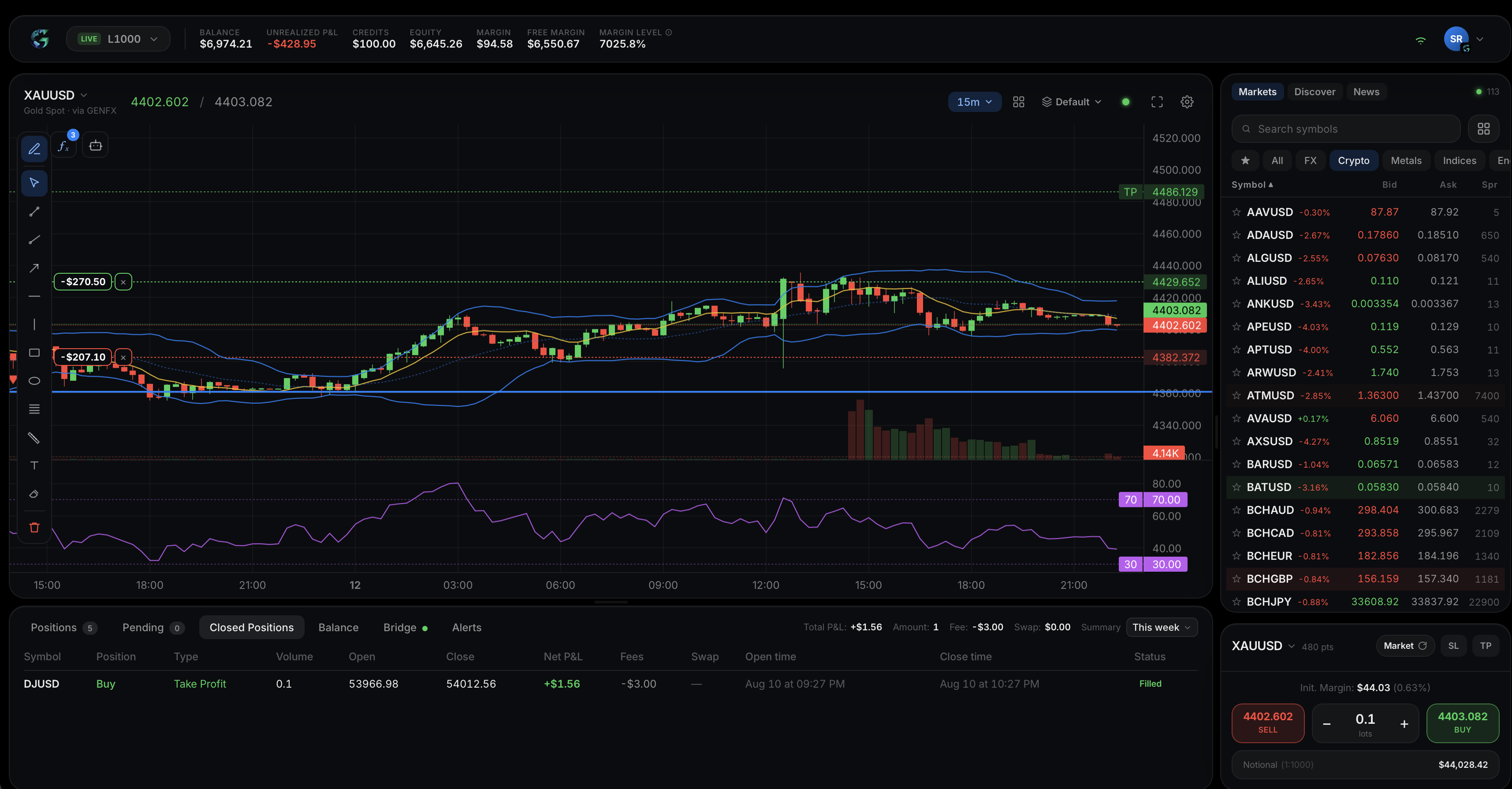This screenshot has width=1512, height=789.
Task: Select the Fibonacci levels lines tool
Action: click(34, 409)
